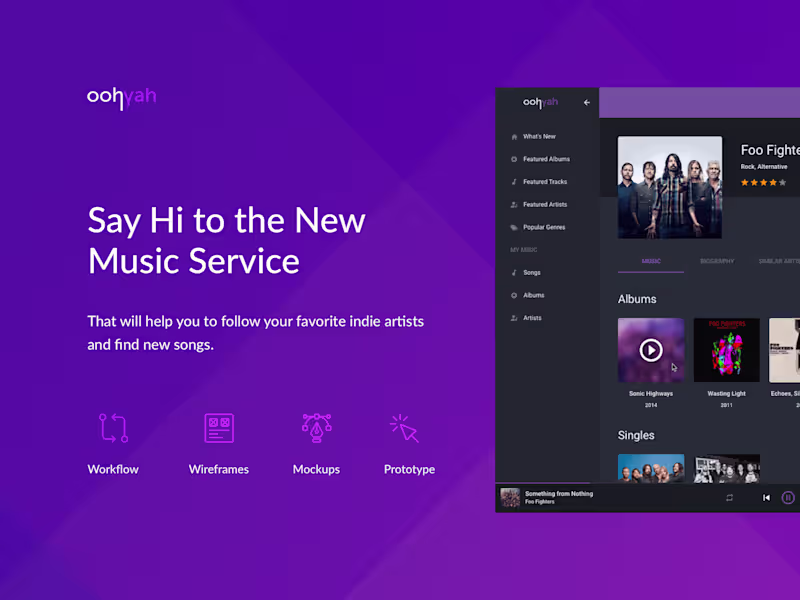Click the Workflow icon
Viewport: 800px width, 600px height.
click(x=113, y=428)
